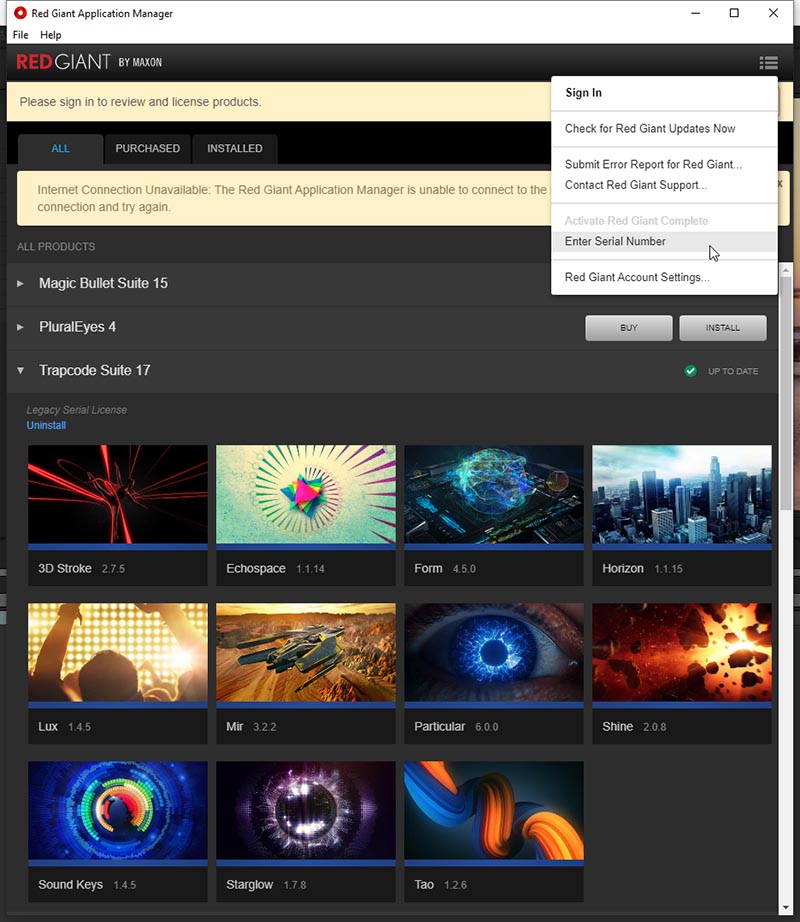Maximize the Application Manager window
The width and height of the screenshot is (800, 922).
[734, 13]
